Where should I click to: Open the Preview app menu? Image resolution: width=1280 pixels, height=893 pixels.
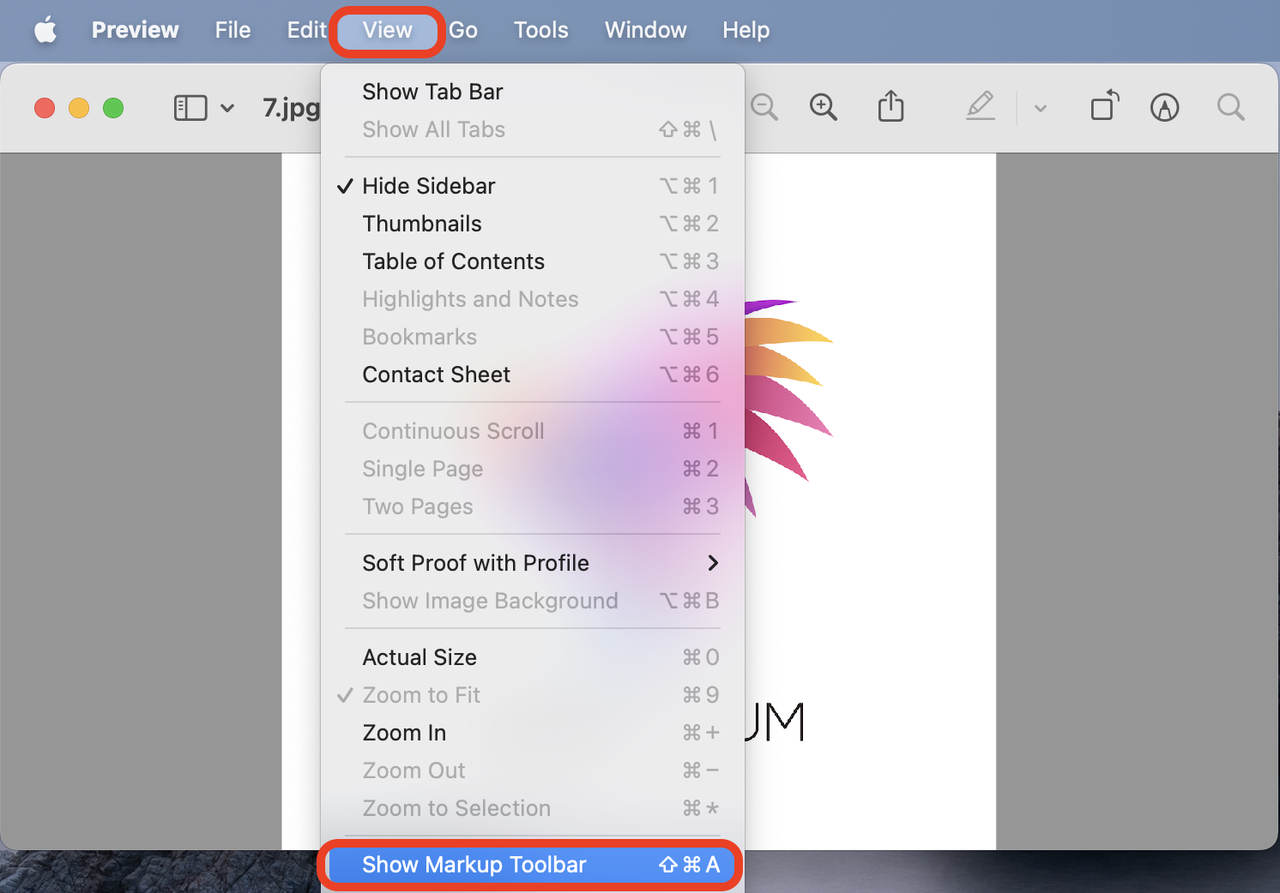(x=135, y=30)
